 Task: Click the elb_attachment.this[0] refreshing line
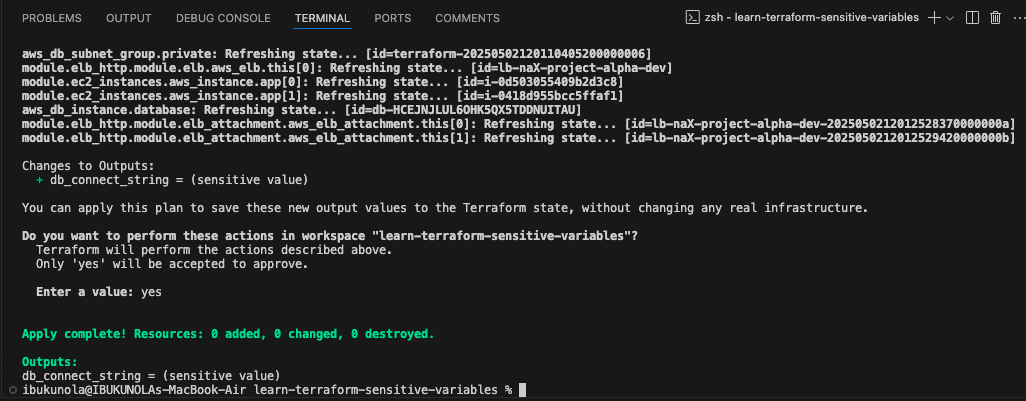click(x=519, y=124)
